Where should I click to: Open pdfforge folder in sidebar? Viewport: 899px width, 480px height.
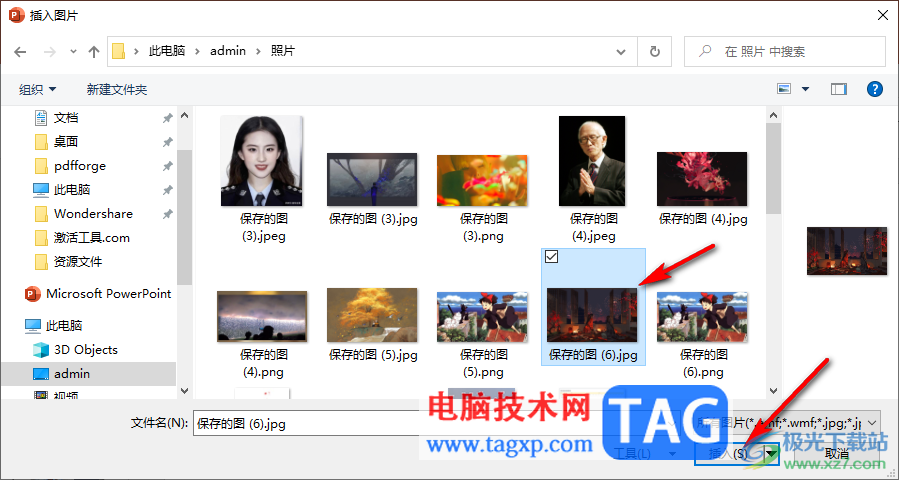(x=80, y=166)
